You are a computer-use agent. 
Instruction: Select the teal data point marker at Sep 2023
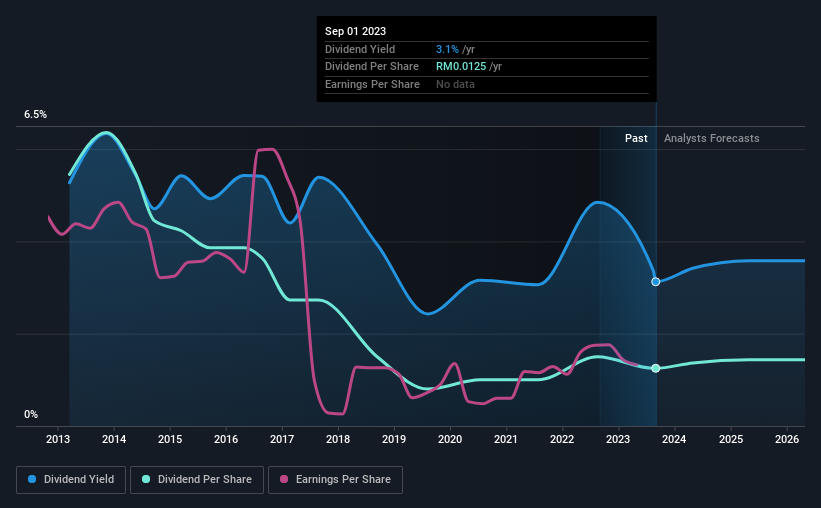(x=656, y=368)
